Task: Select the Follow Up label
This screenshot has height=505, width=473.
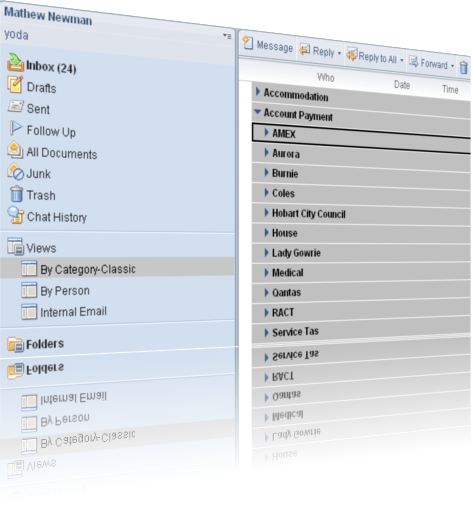Action: point(51,131)
